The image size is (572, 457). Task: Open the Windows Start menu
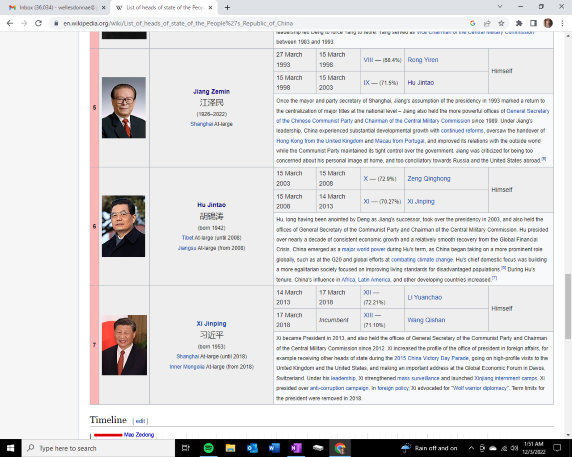point(11,448)
